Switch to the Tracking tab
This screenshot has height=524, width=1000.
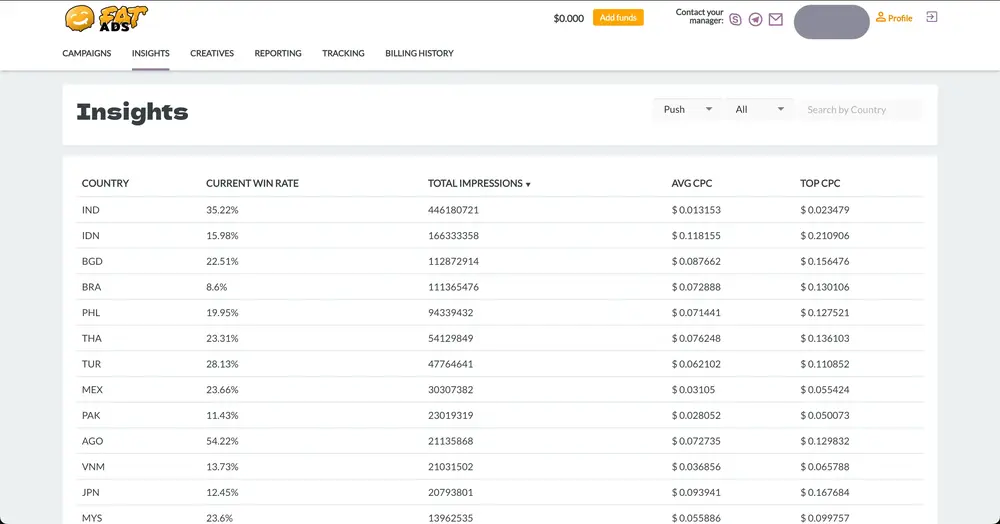(343, 54)
